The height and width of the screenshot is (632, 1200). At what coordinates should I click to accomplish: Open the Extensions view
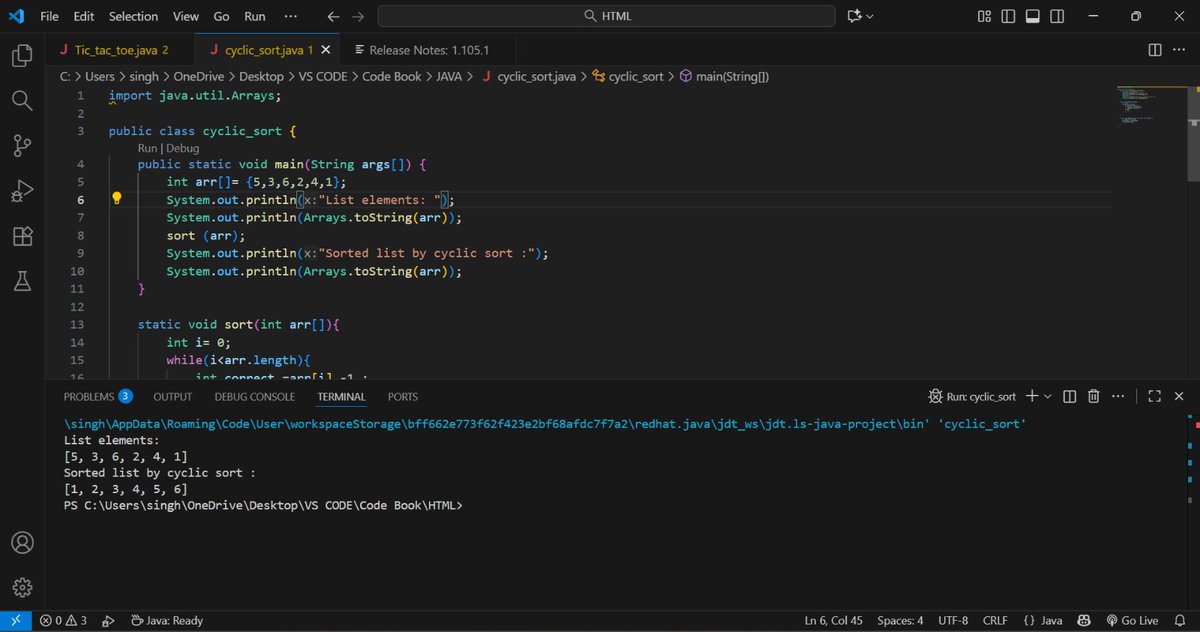22,237
